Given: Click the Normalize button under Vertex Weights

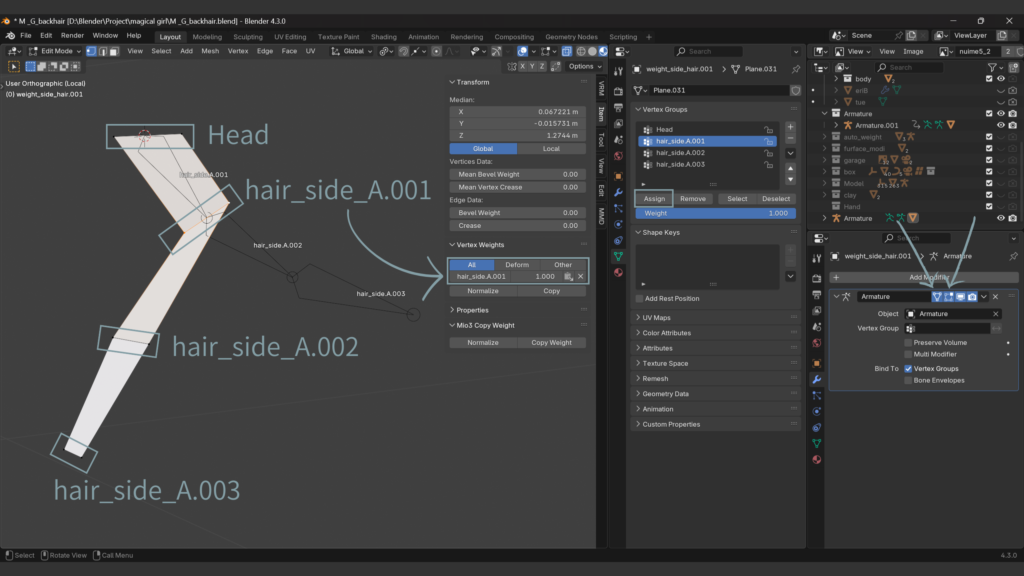Looking at the screenshot, I should 483,290.
